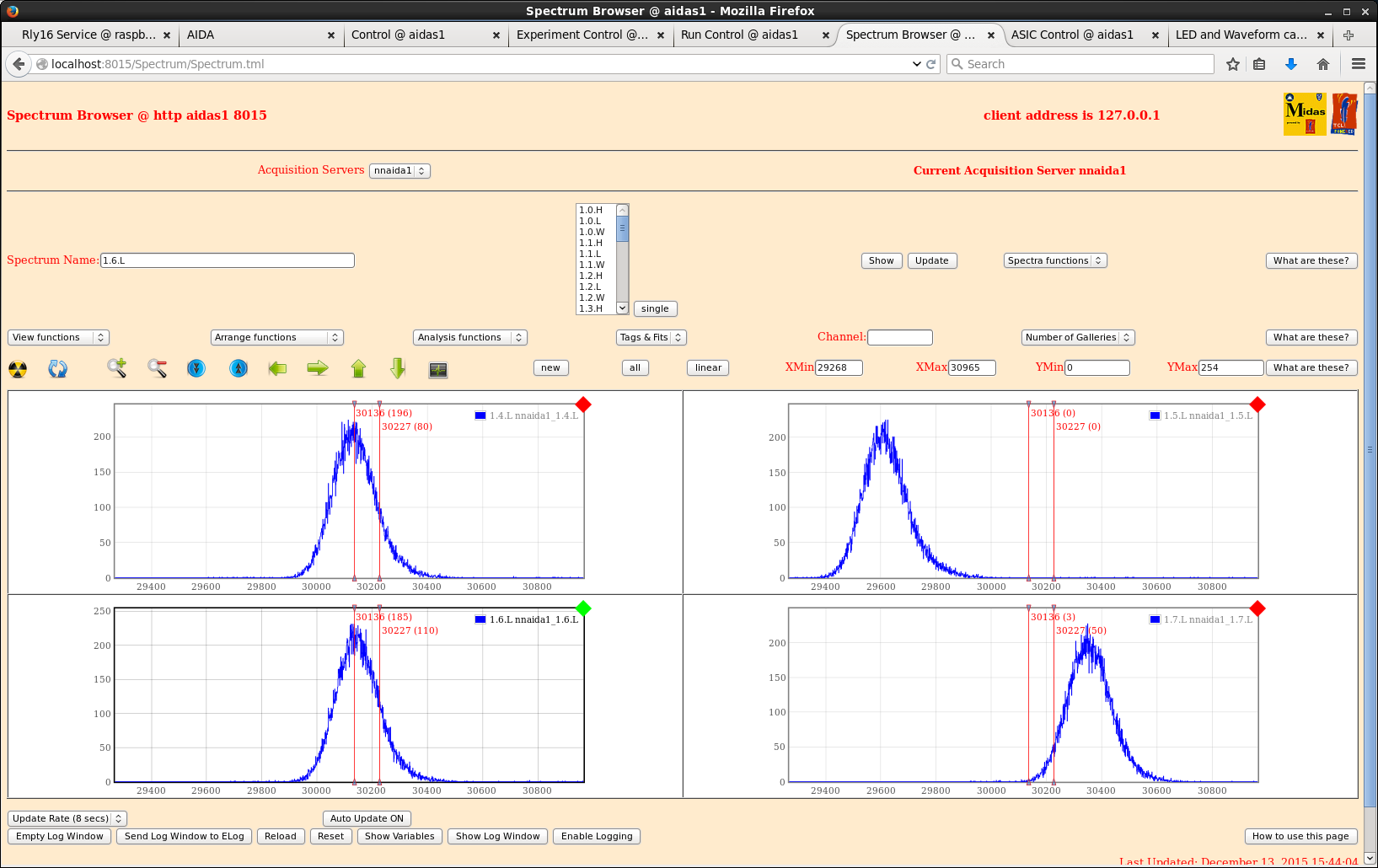Click the green left arrow icon
This screenshot has width=1378, height=868.
click(277, 368)
